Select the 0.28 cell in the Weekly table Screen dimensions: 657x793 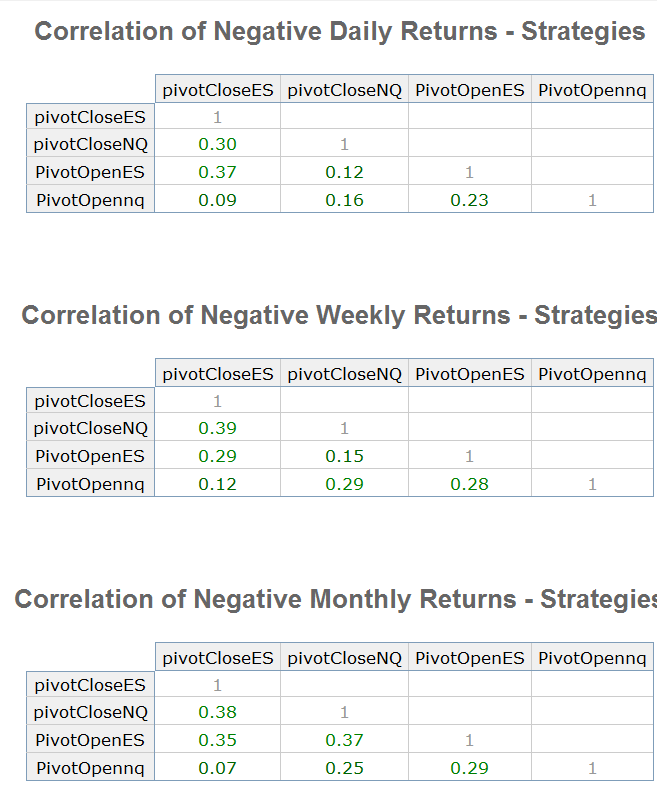tap(469, 485)
